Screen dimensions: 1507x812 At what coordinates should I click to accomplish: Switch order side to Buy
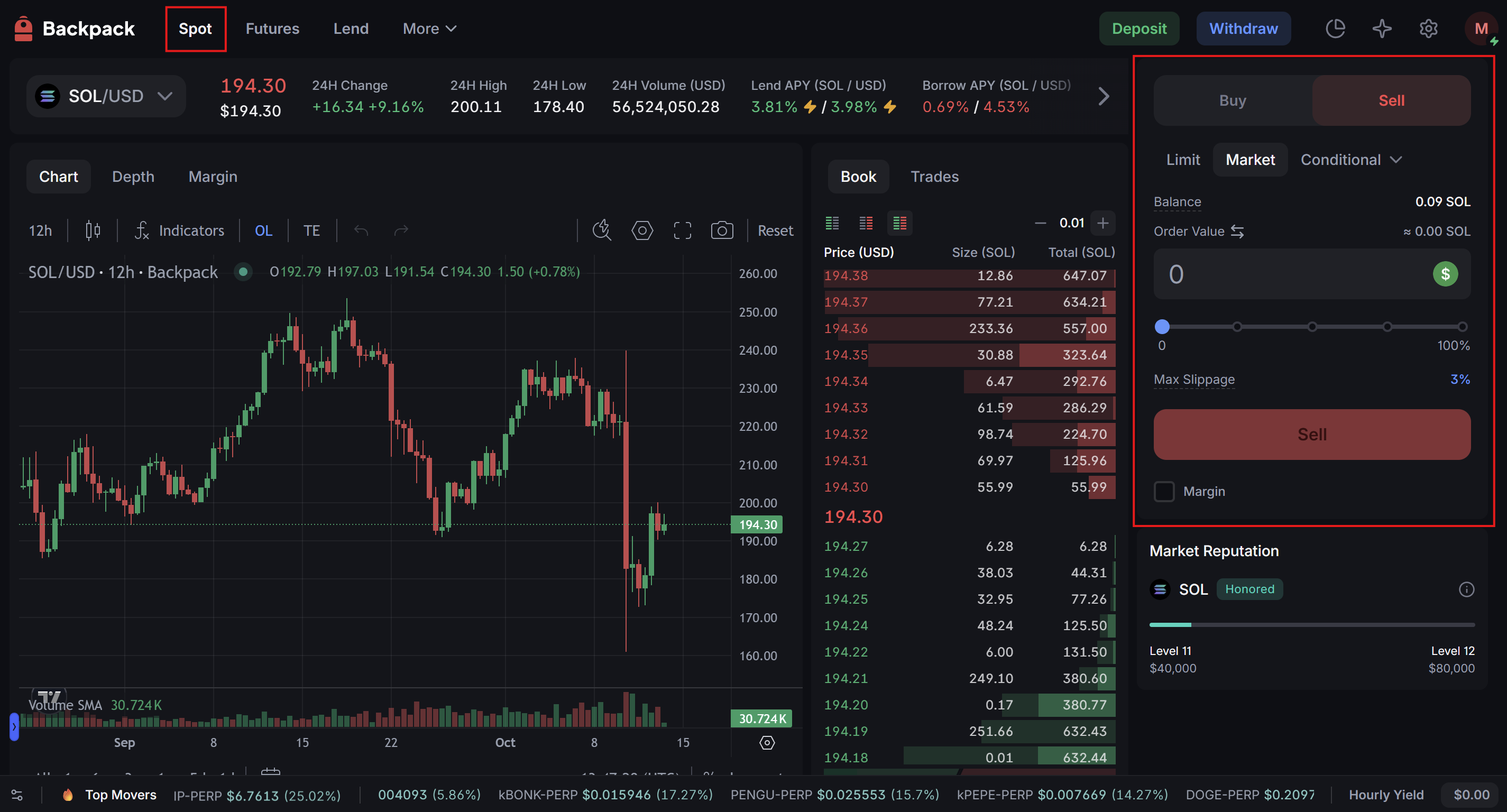1233,100
